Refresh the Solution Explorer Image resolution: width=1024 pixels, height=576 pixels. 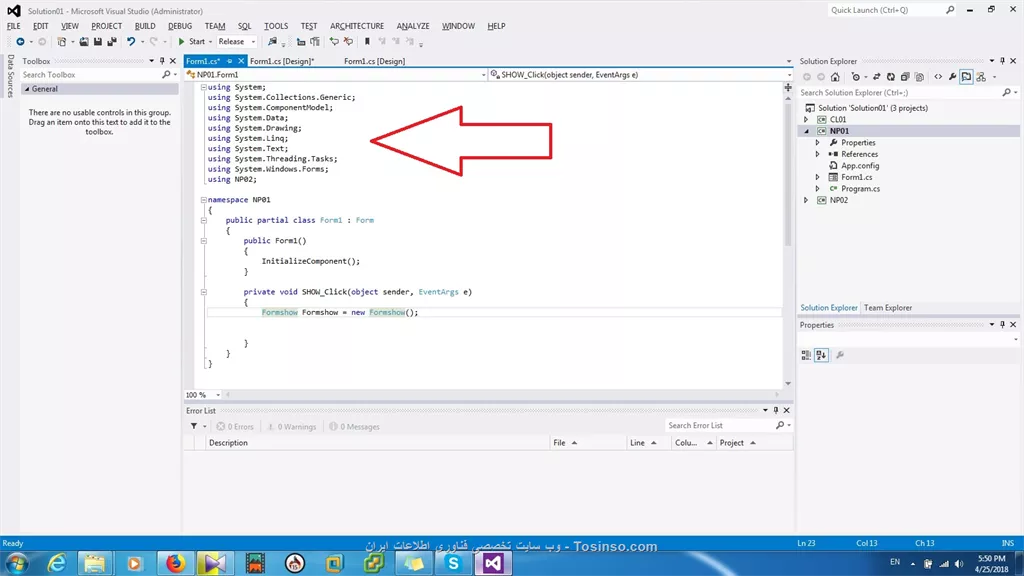click(x=891, y=77)
